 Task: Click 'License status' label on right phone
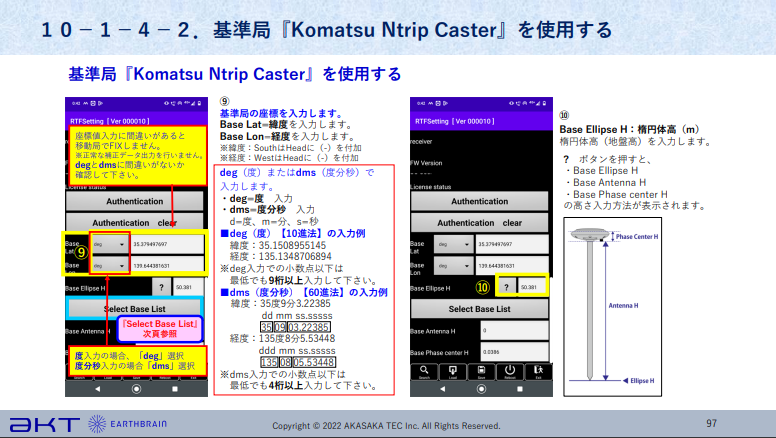click(x=431, y=187)
